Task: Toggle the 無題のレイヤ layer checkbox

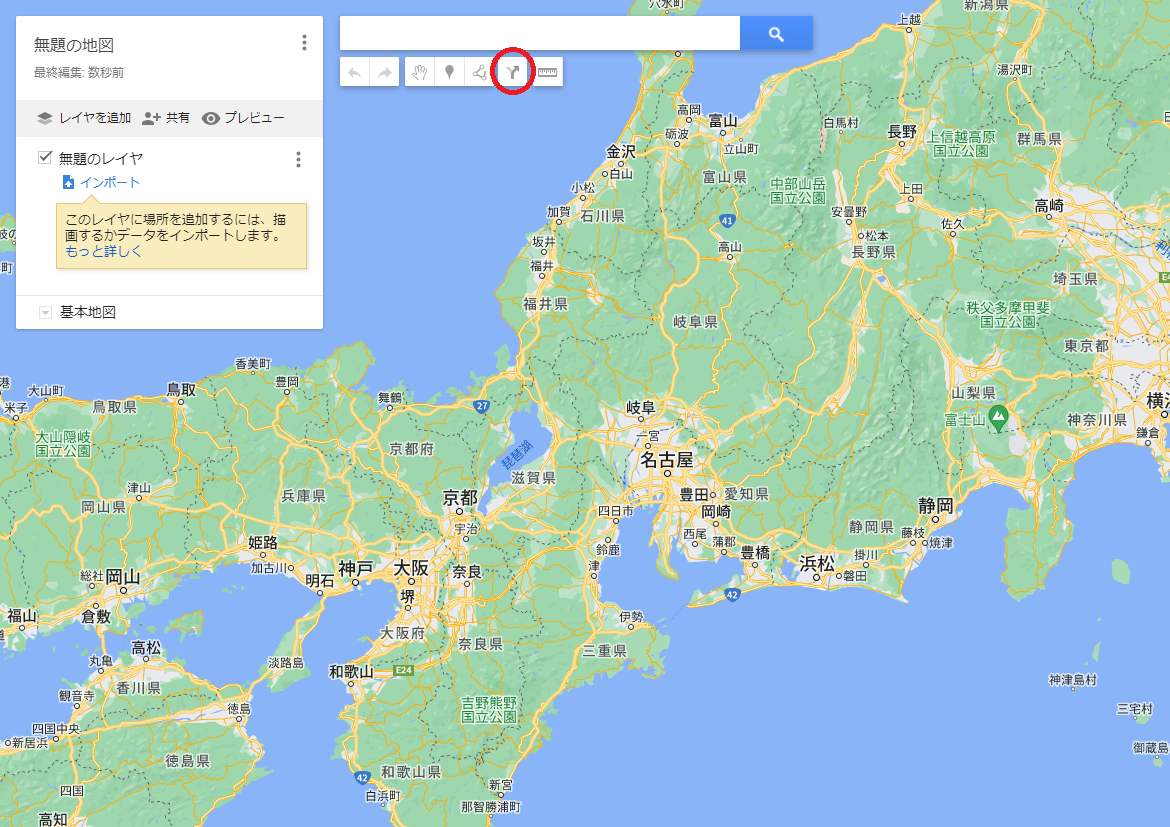Action: click(x=45, y=157)
